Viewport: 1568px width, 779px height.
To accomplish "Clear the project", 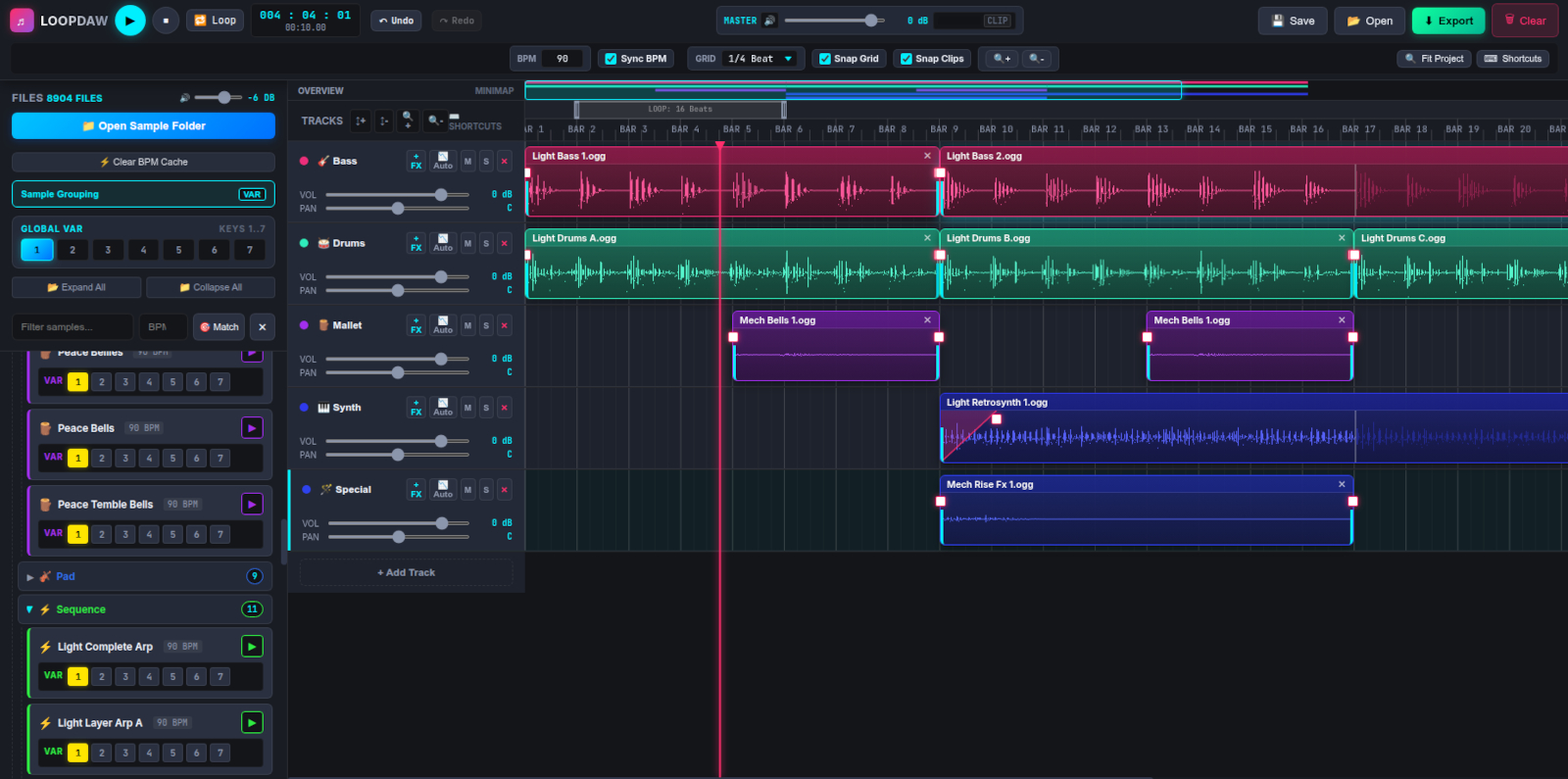I will pos(1525,21).
